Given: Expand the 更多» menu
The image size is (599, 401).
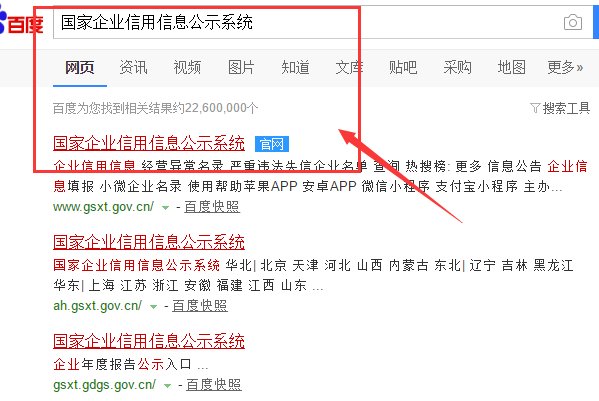Looking at the screenshot, I should click(565, 68).
